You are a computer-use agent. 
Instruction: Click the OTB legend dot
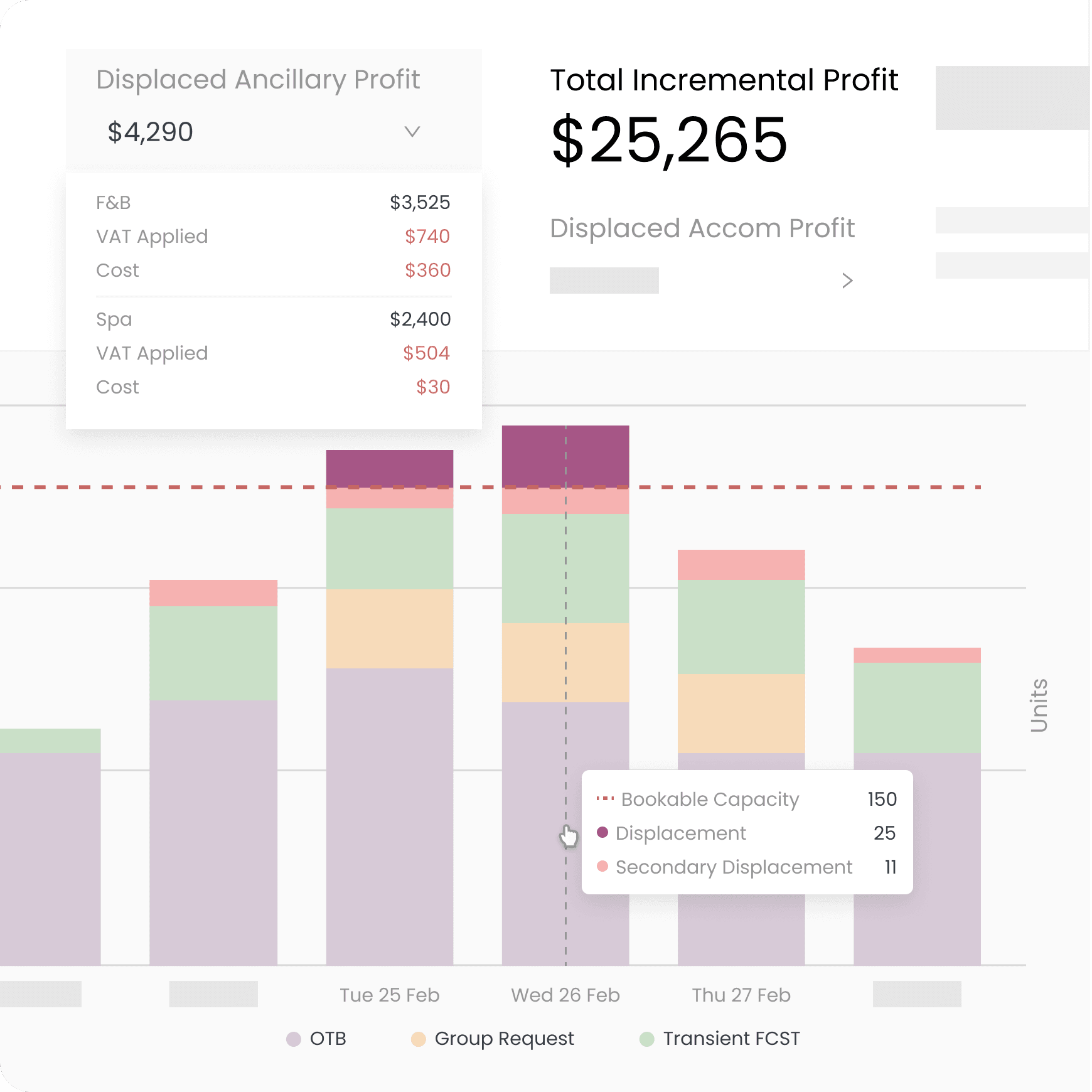pyautogui.click(x=294, y=1039)
